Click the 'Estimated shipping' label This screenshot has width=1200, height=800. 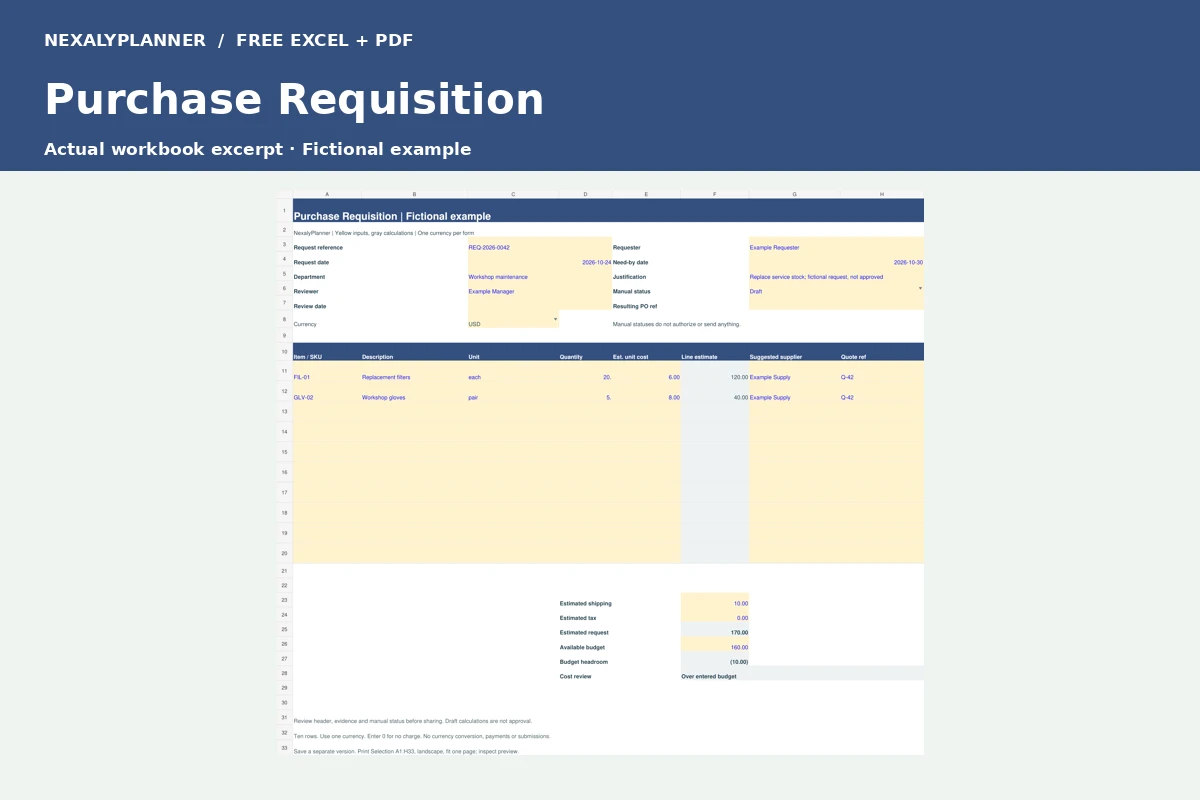click(586, 603)
